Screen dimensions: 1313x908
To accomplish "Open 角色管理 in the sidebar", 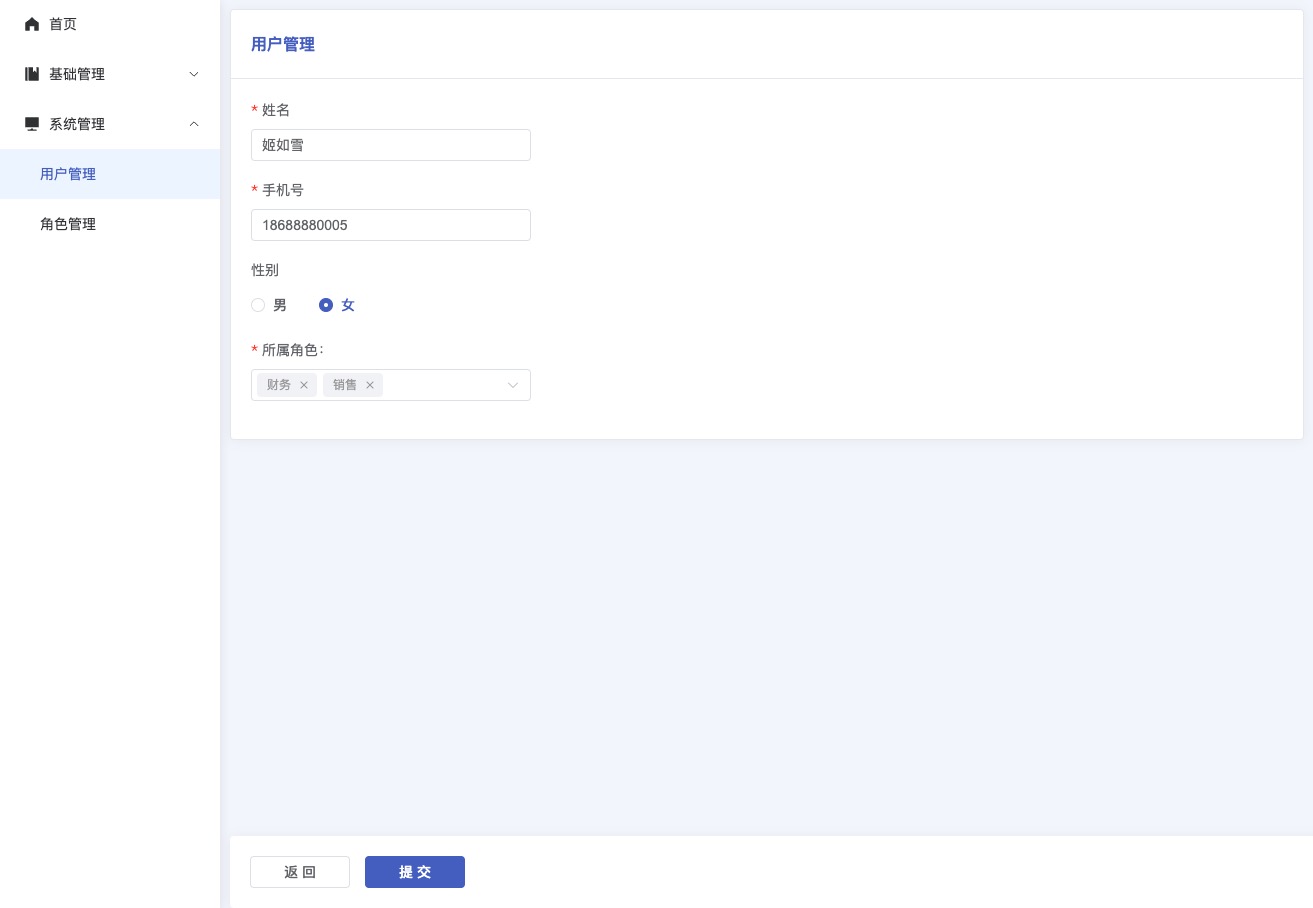I will click(68, 224).
